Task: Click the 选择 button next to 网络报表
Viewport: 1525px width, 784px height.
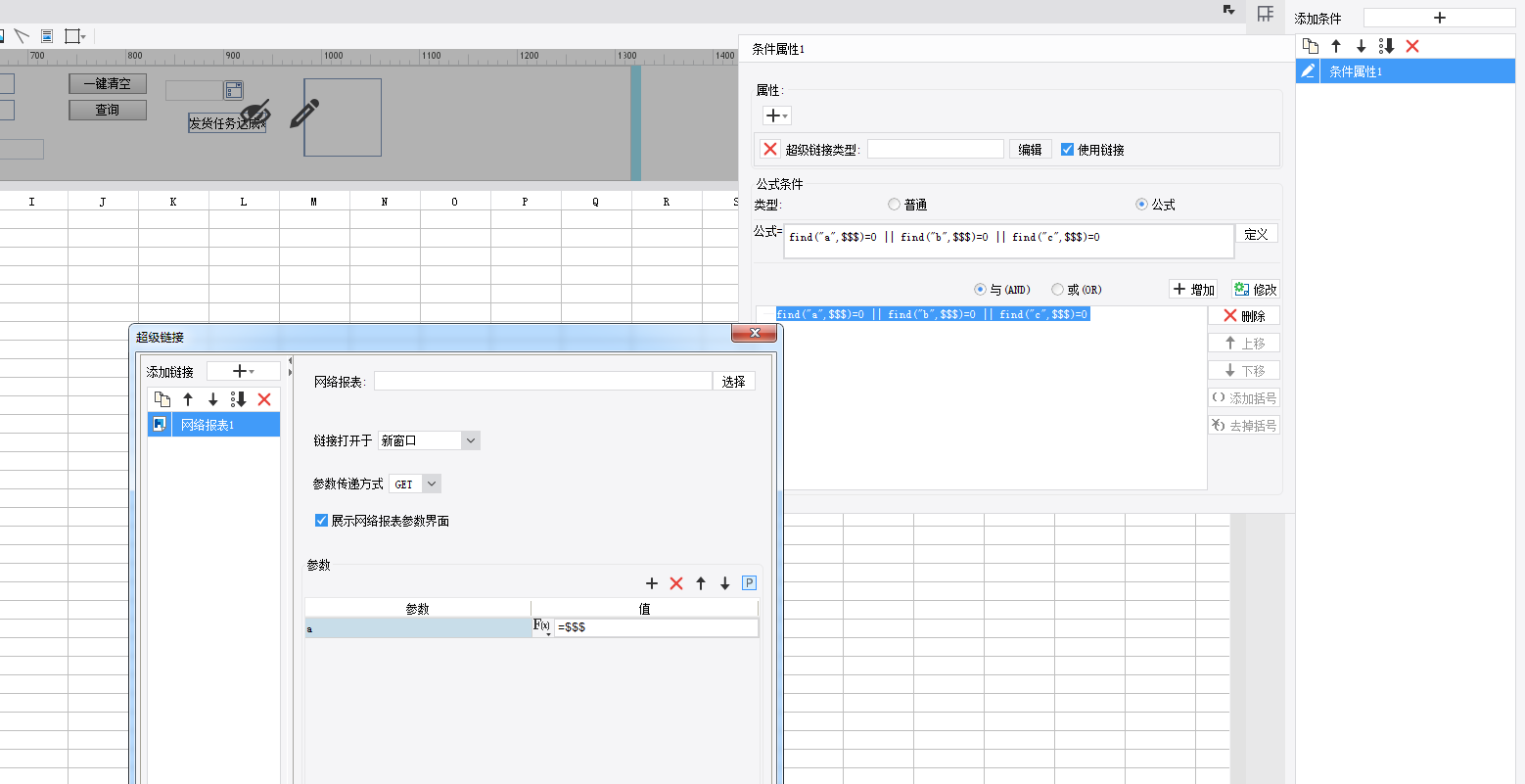Action: pos(733,382)
